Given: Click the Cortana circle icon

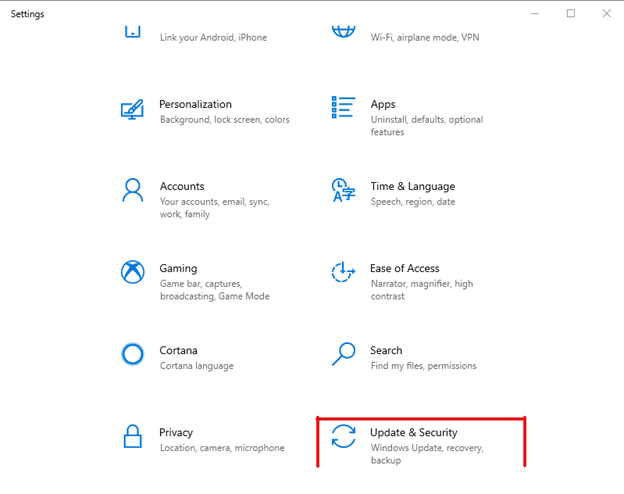Looking at the screenshot, I should pyautogui.click(x=133, y=354).
